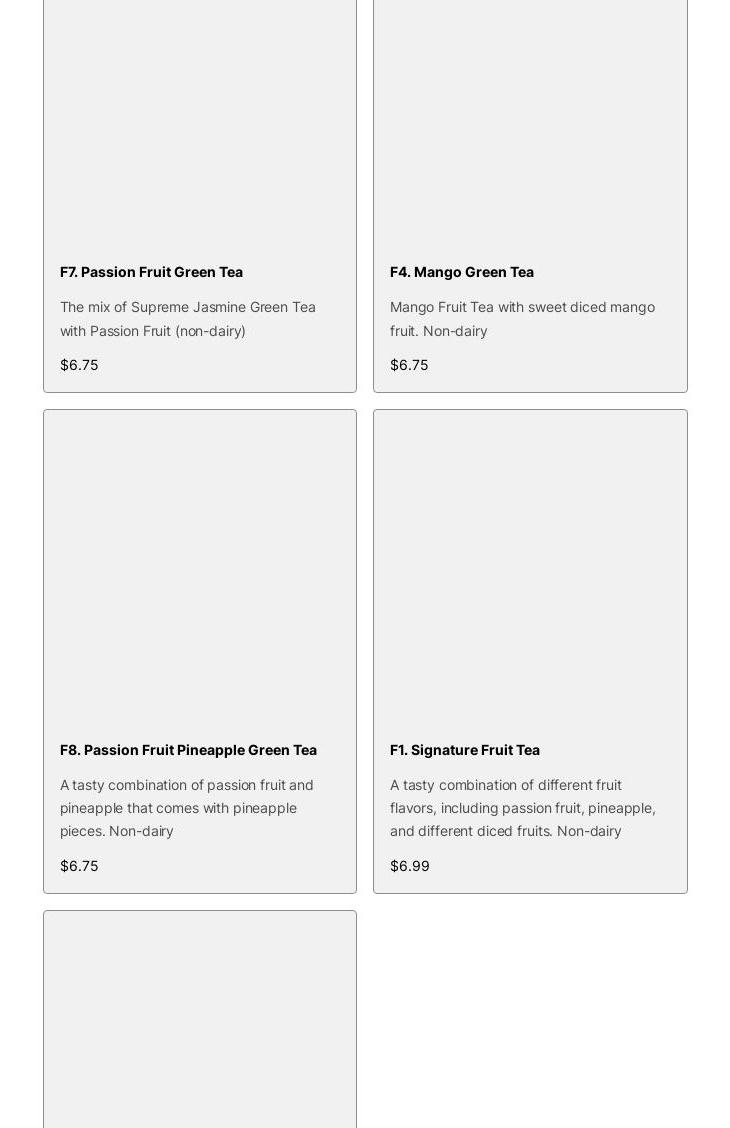This screenshot has height=1128, width=730.
Task: Click 'flavors, including passion fruit, pineapple,' description text
Action: tap(522, 808)
